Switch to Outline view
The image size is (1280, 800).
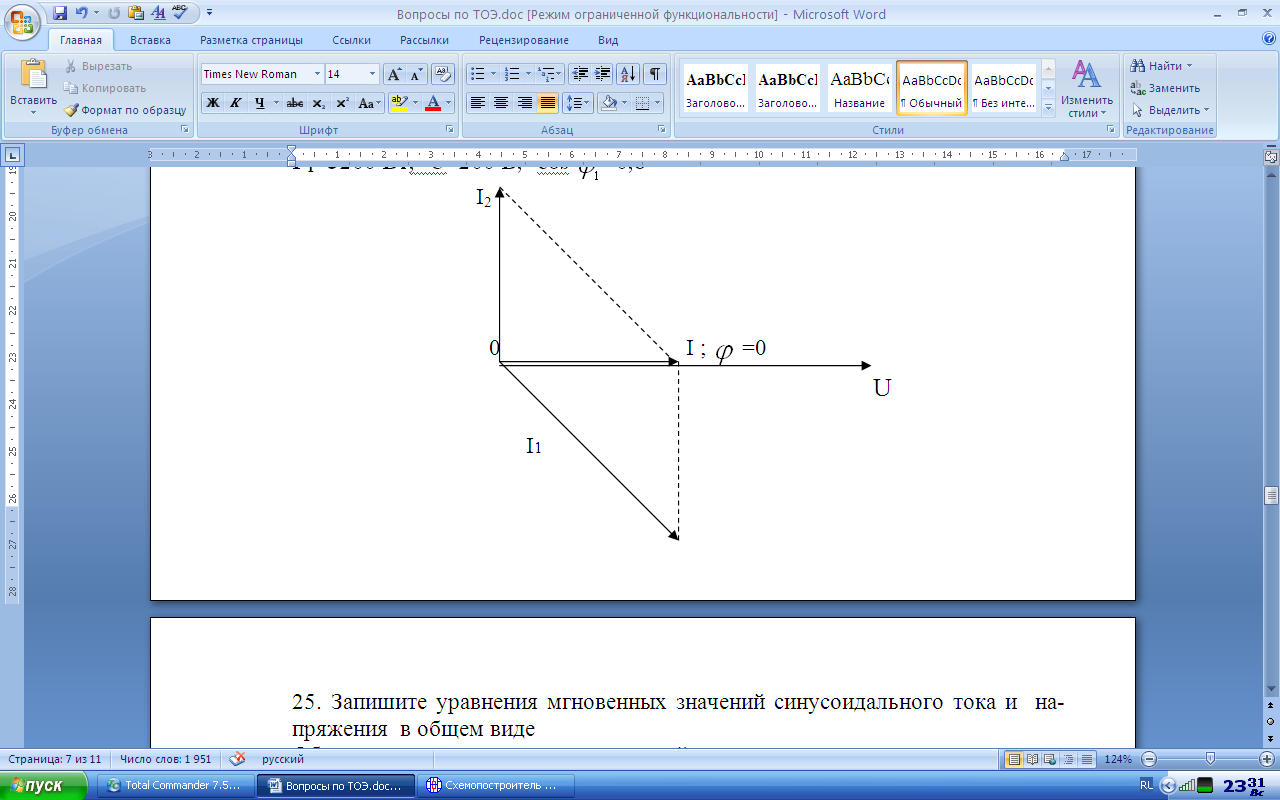(1069, 759)
